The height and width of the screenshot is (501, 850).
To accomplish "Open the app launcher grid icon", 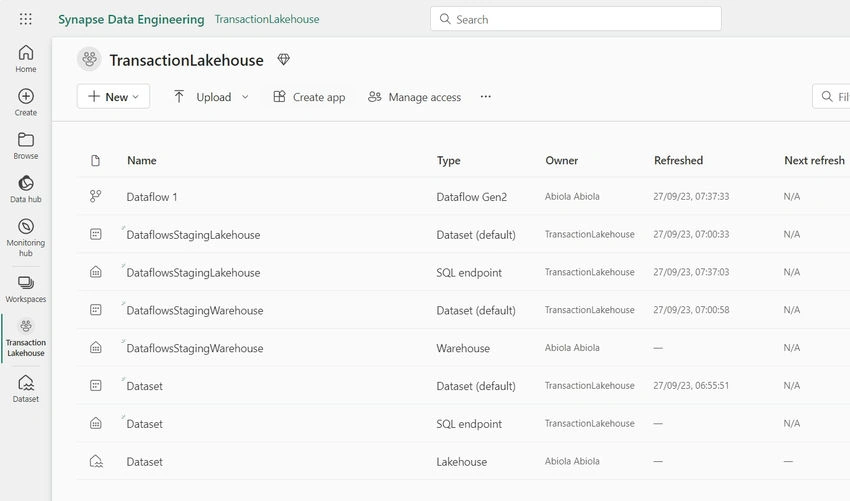I will pyautogui.click(x=25, y=20).
